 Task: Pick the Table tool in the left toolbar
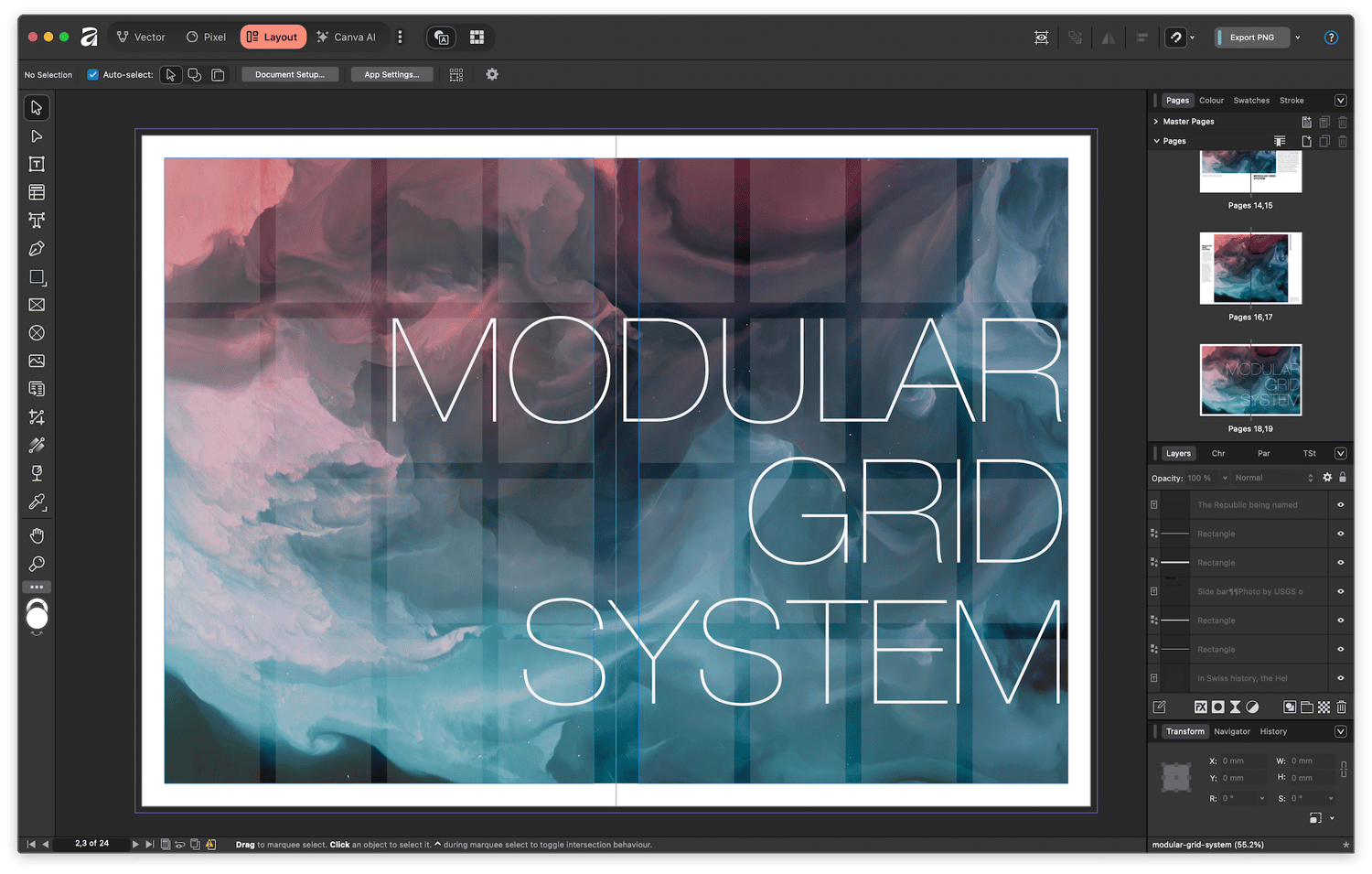pyautogui.click(x=37, y=192)
